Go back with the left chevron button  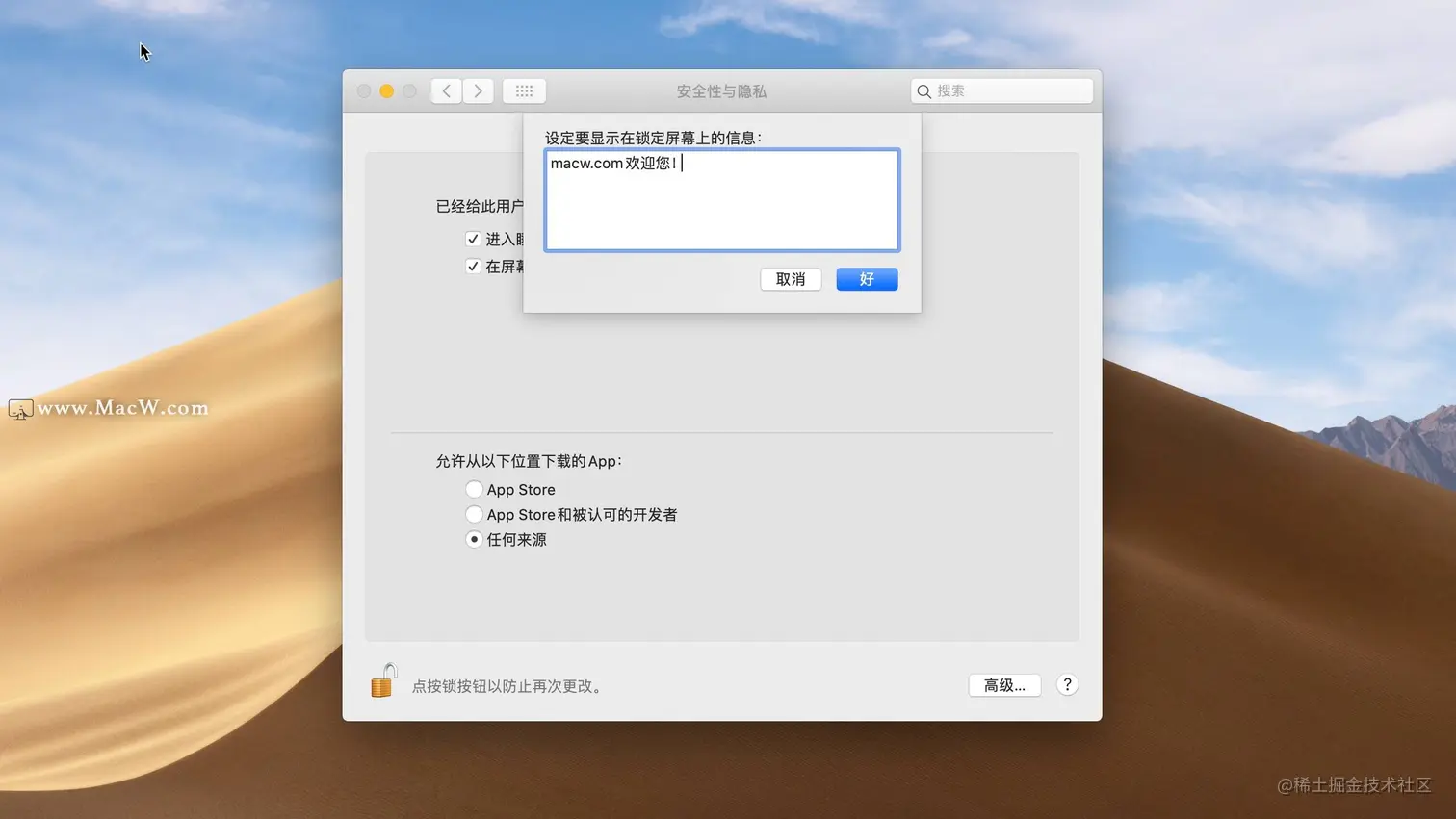coord(446,90)
